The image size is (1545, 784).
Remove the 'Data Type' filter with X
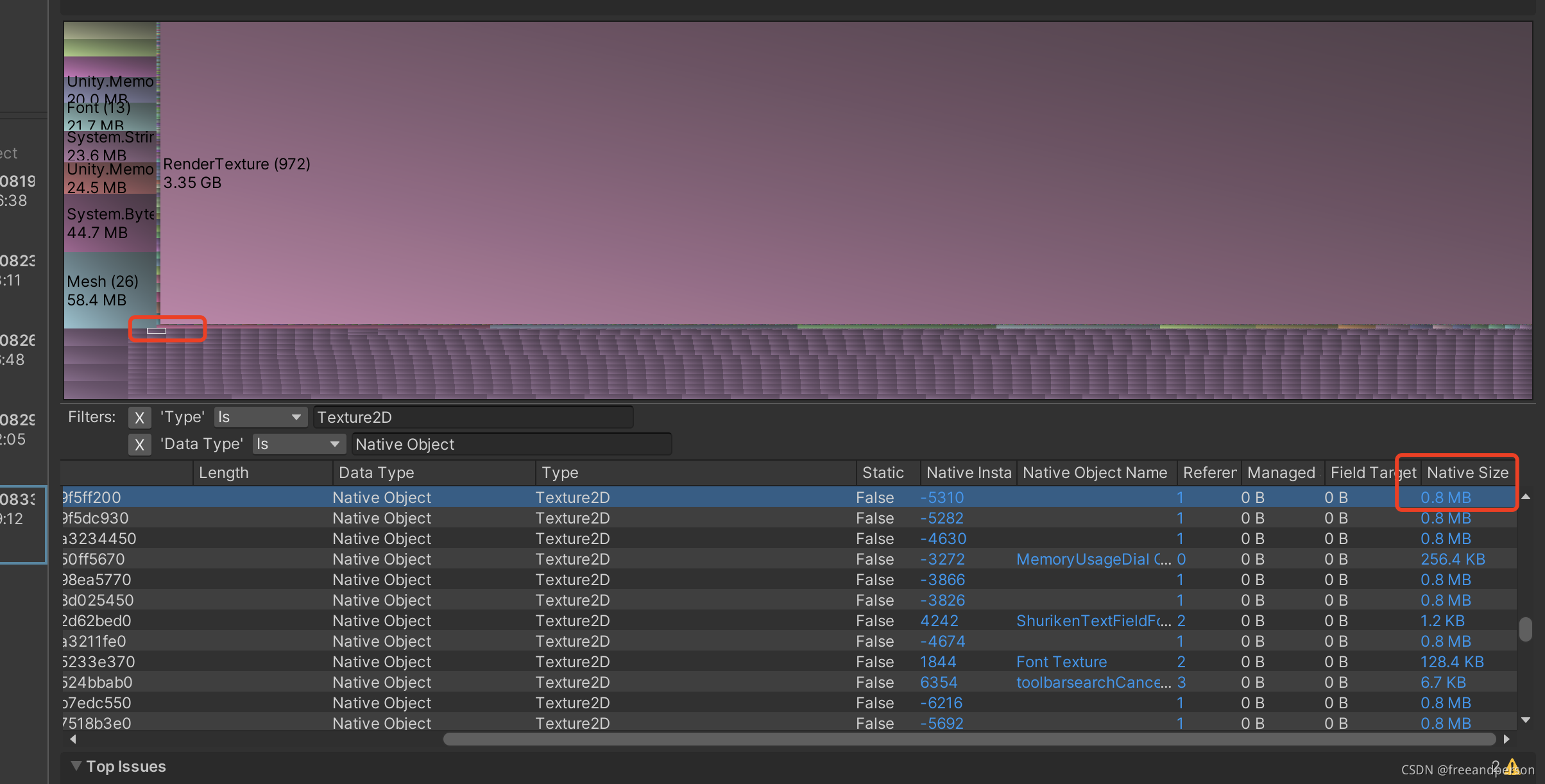(x=139, y=445)
